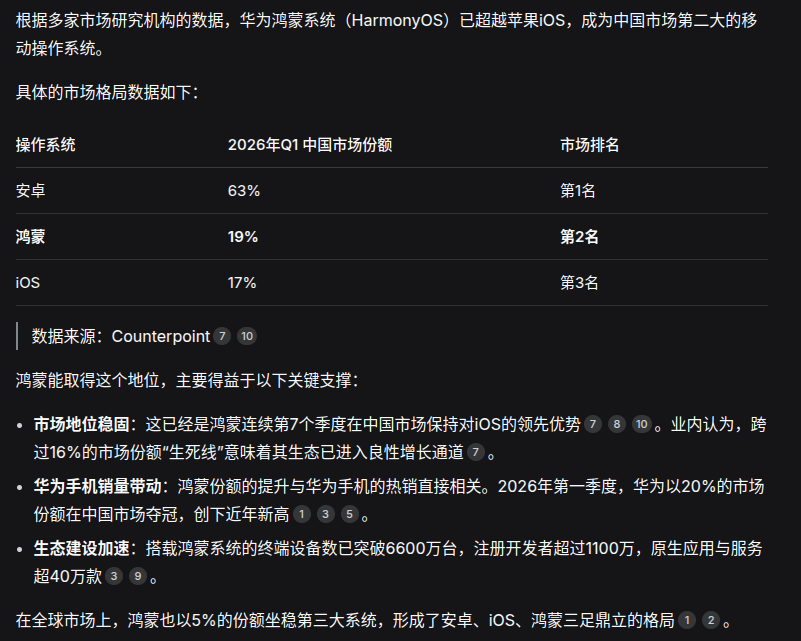This screenshot has width=801, height=641.
Task: Select the 第3名 ranking cell
Action: tap(579, 282)
